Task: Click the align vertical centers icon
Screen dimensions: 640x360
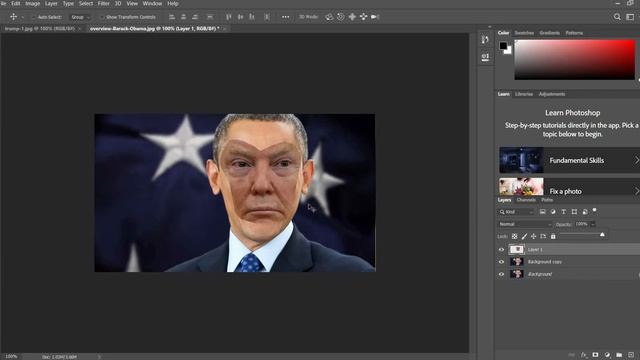Action: 240,17
